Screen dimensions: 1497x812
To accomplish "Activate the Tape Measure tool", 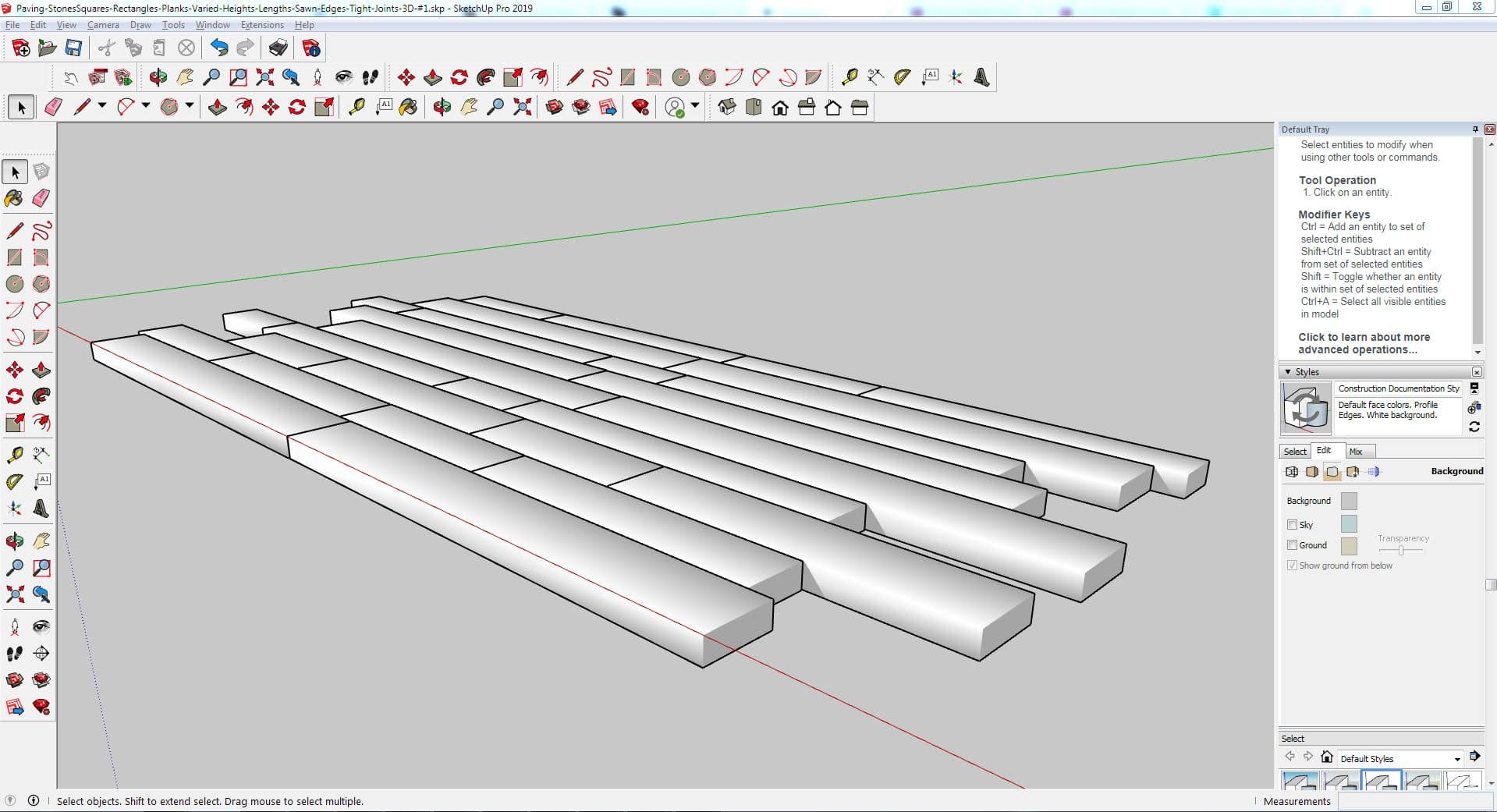I will tap(14, 455).
